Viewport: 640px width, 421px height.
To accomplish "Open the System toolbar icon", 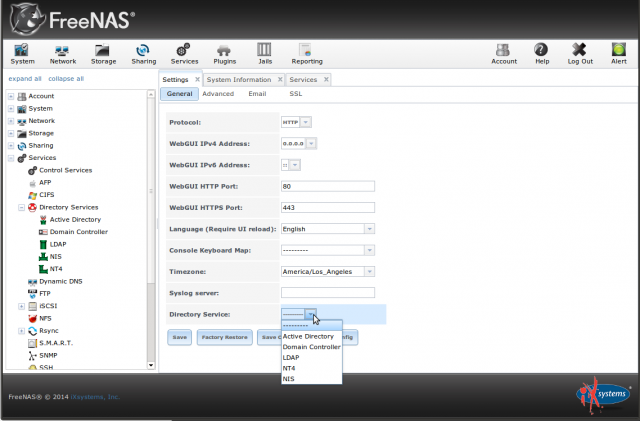I will (x=22, y=54).
